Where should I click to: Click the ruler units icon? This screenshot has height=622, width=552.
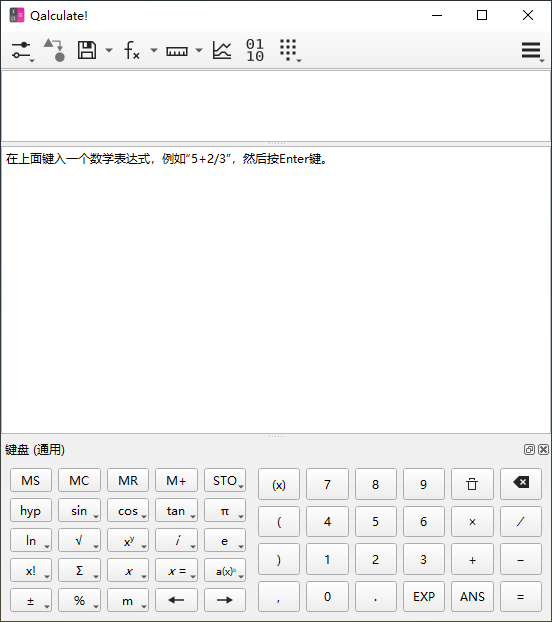click(177, 51)
